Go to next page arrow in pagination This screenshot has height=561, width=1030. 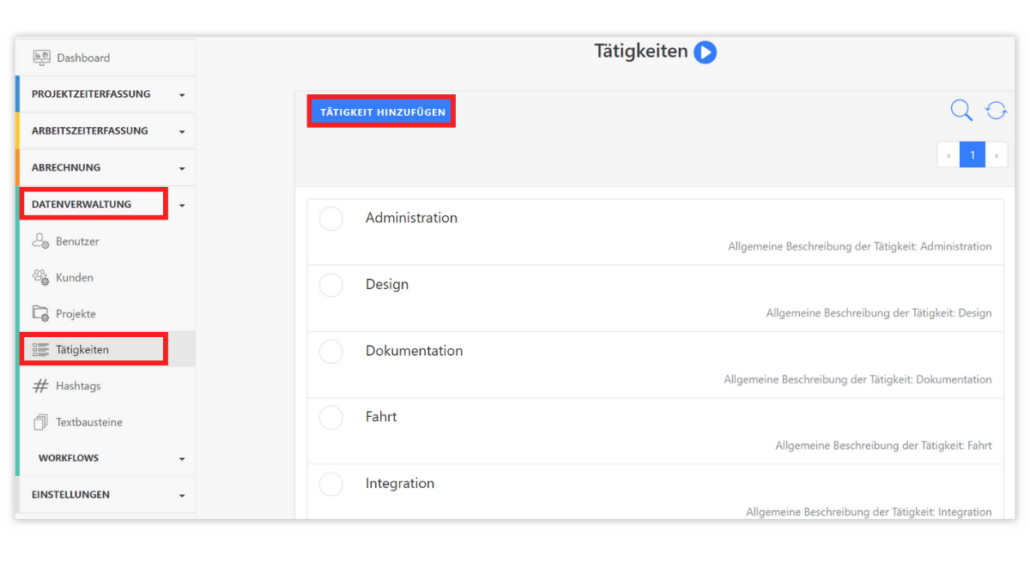[996, 155]
